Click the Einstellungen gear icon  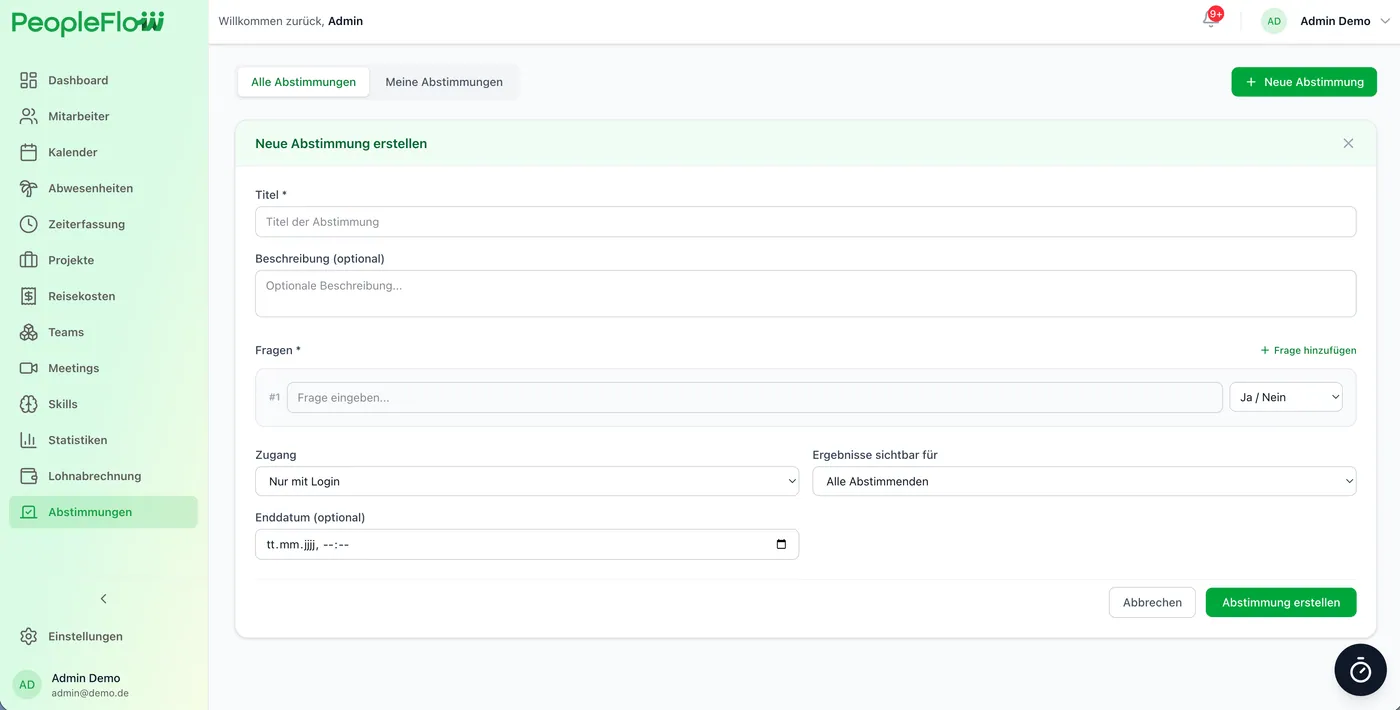(x=29, y=636)
